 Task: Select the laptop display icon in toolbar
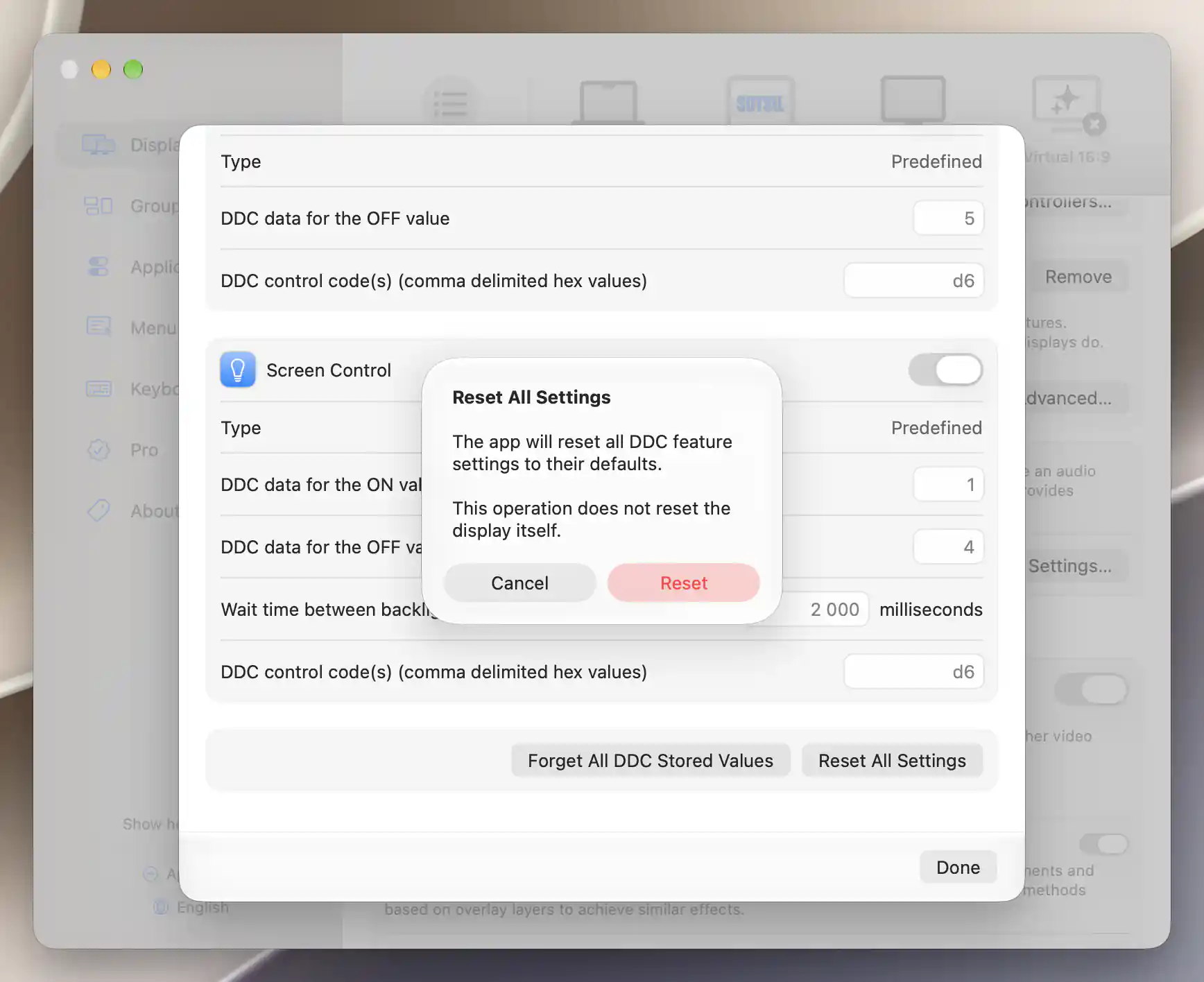point(608,103)
